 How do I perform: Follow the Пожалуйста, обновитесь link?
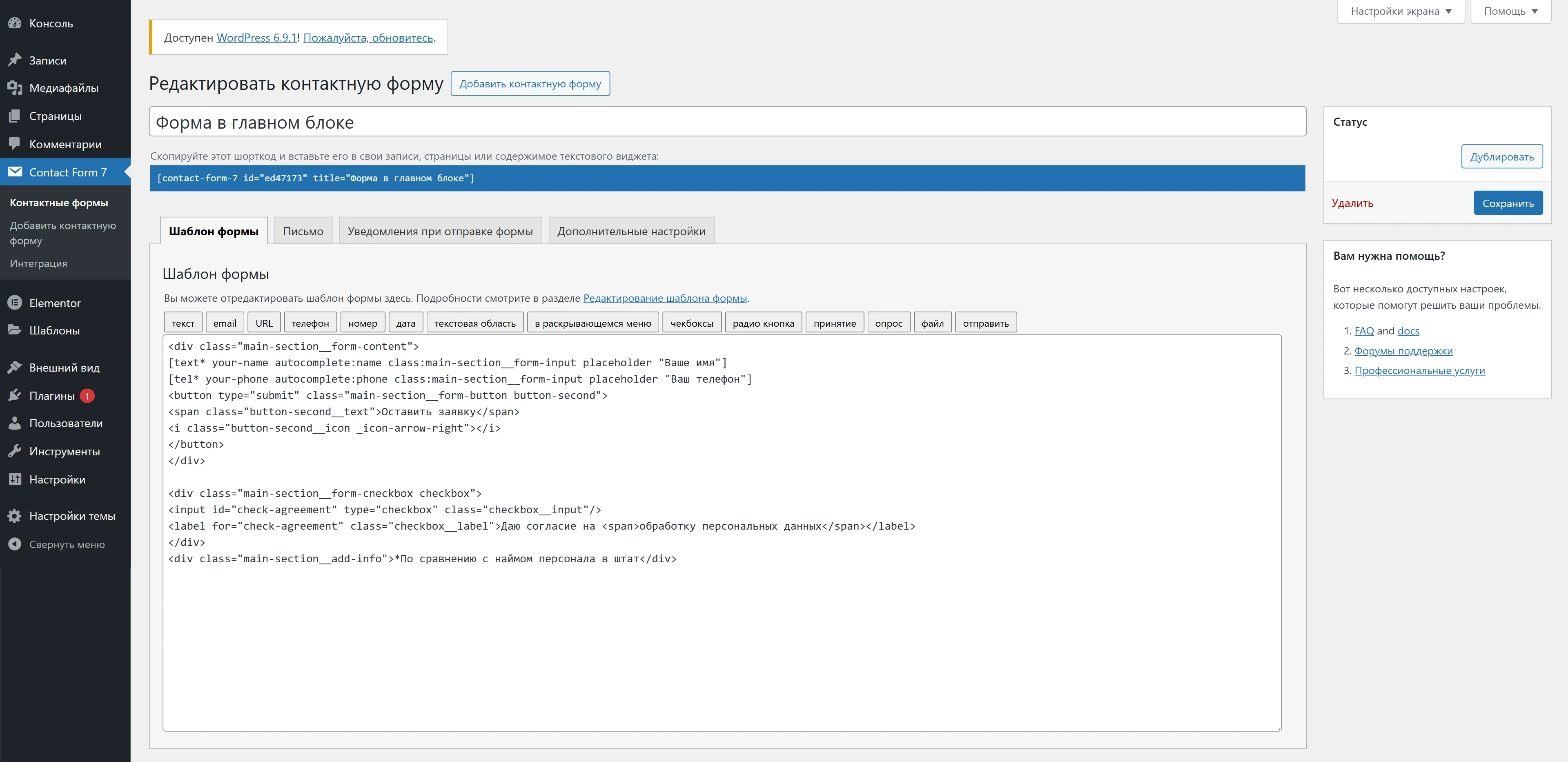[x=368, y=38]
